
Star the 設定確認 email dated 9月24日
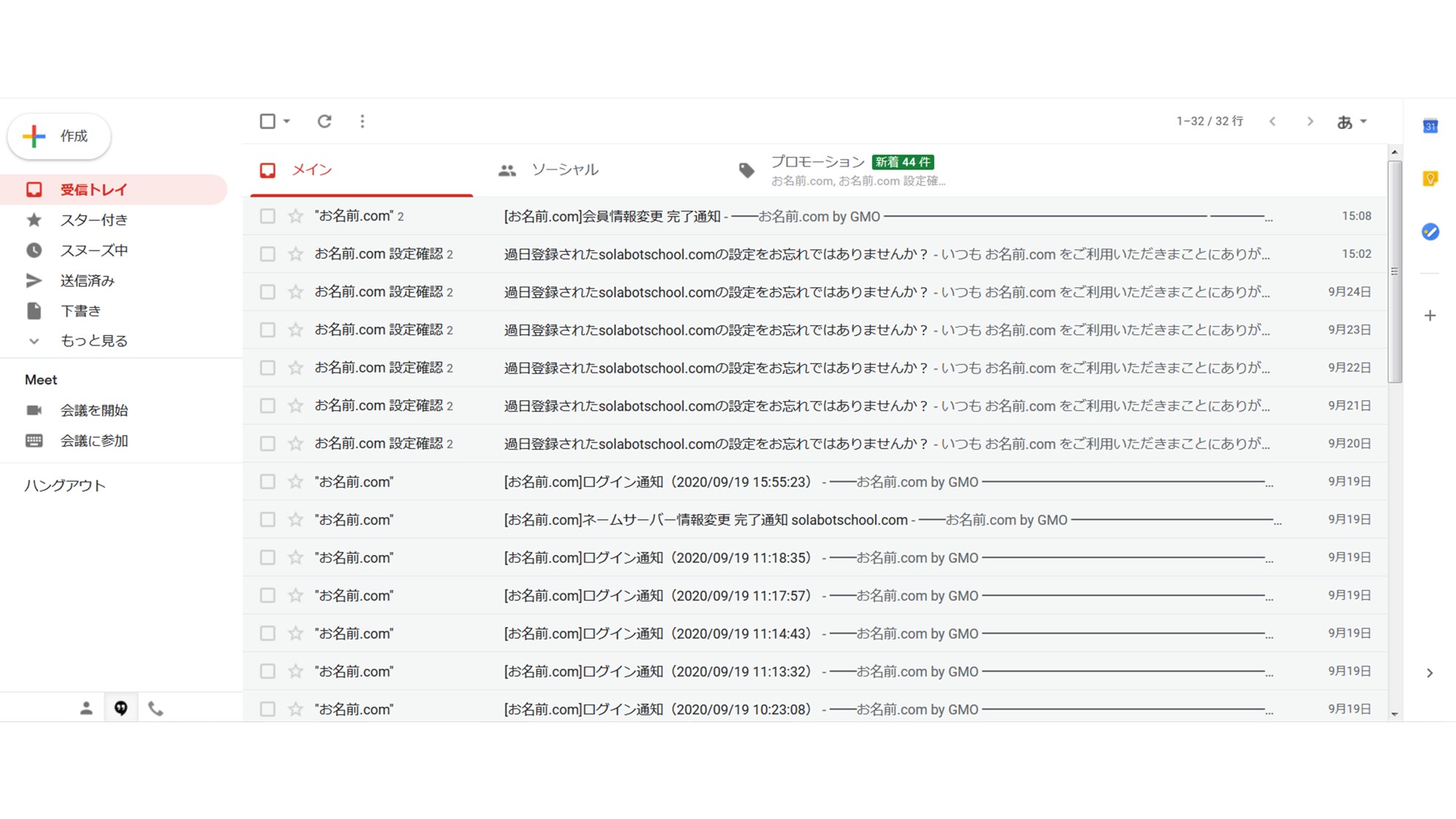click(x=296, y=292)
